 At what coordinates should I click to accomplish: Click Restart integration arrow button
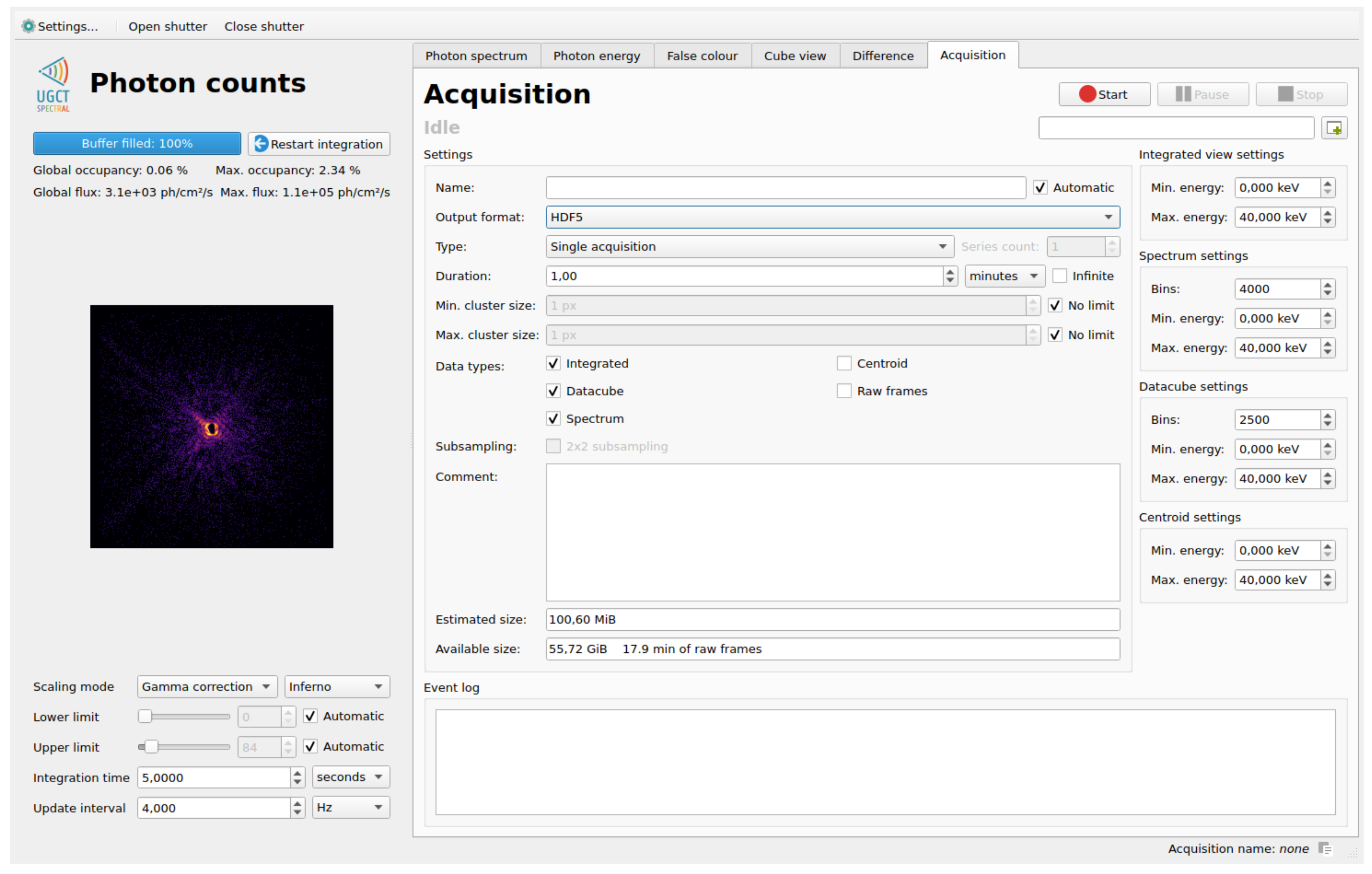pos(319,144)
